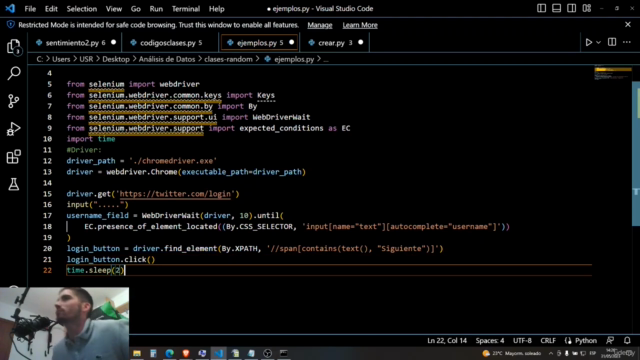Expand the 'USR' breadcrumb segment
The image size is (640, 360).
pos(86,59)
